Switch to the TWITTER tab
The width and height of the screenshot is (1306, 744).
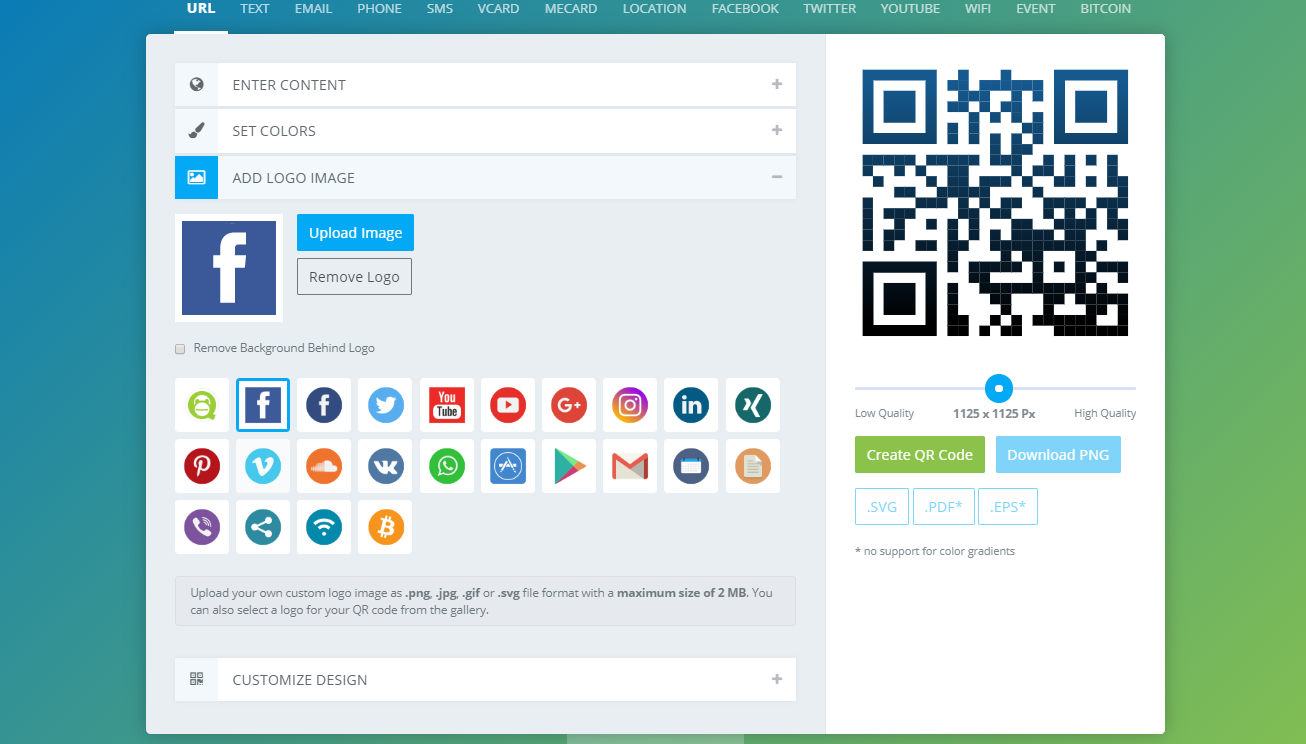(x=829, y=9)
